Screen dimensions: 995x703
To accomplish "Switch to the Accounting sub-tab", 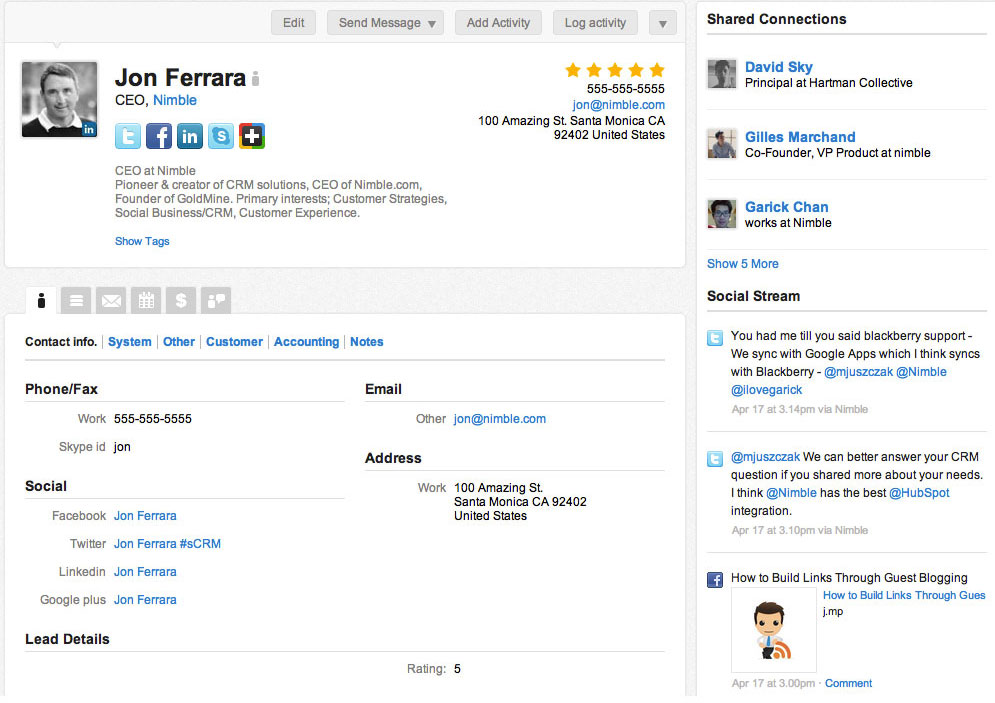I will 306,342.
